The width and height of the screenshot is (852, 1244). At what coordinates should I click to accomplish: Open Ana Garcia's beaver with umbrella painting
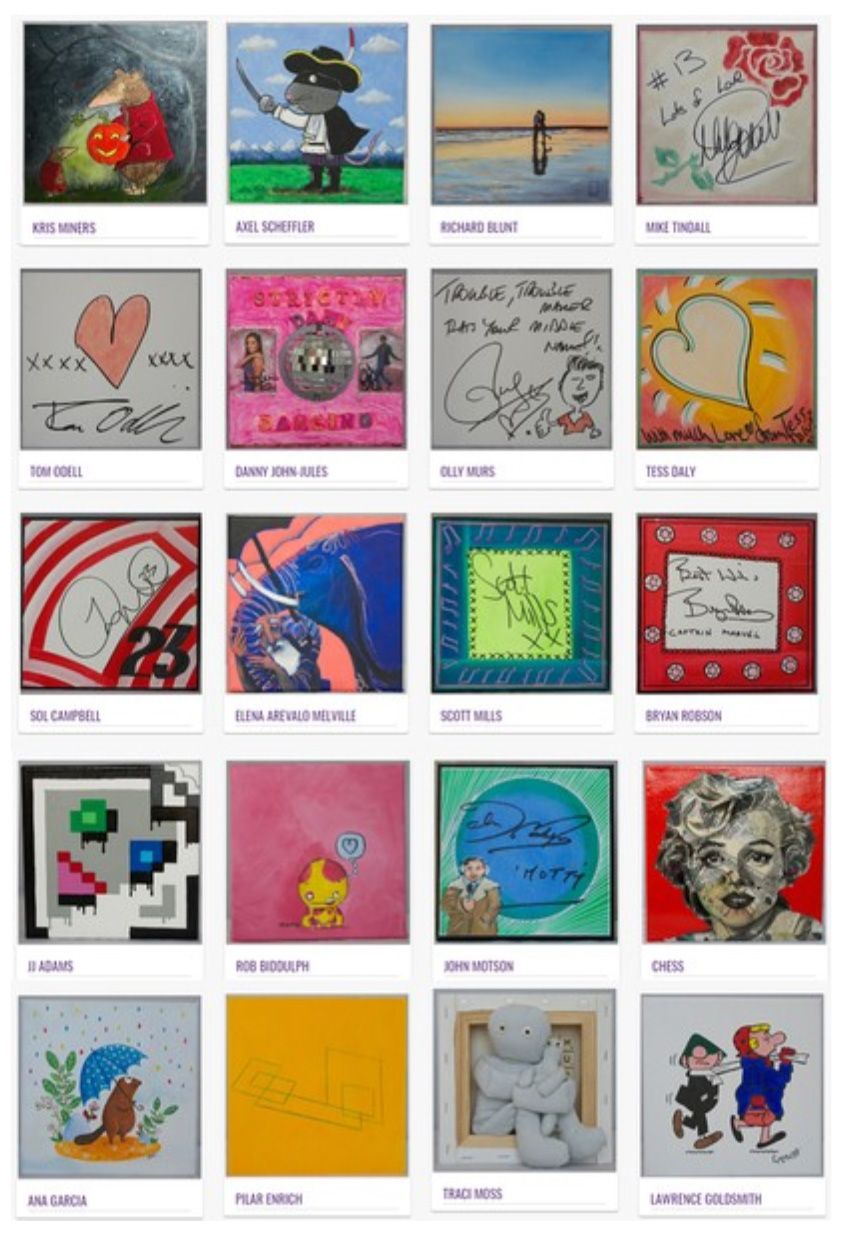(x=109, y=1086)
